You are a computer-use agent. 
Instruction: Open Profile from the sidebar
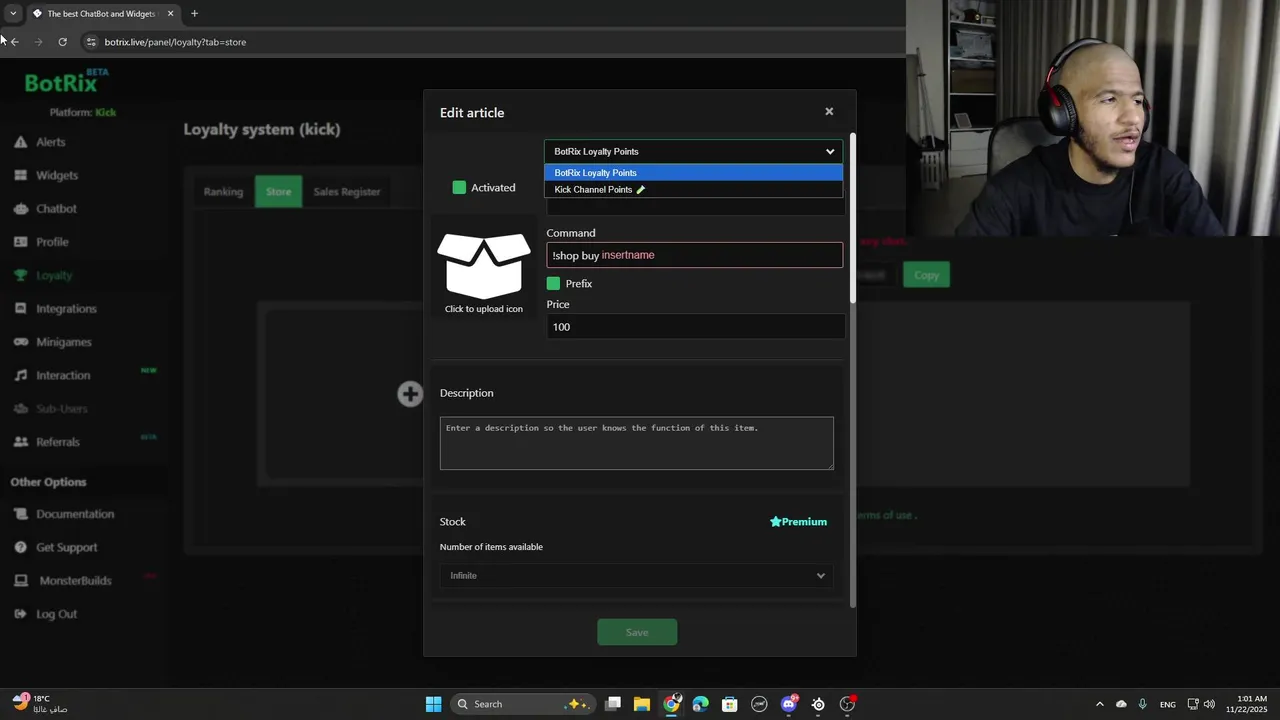click(x=52, y=241)
